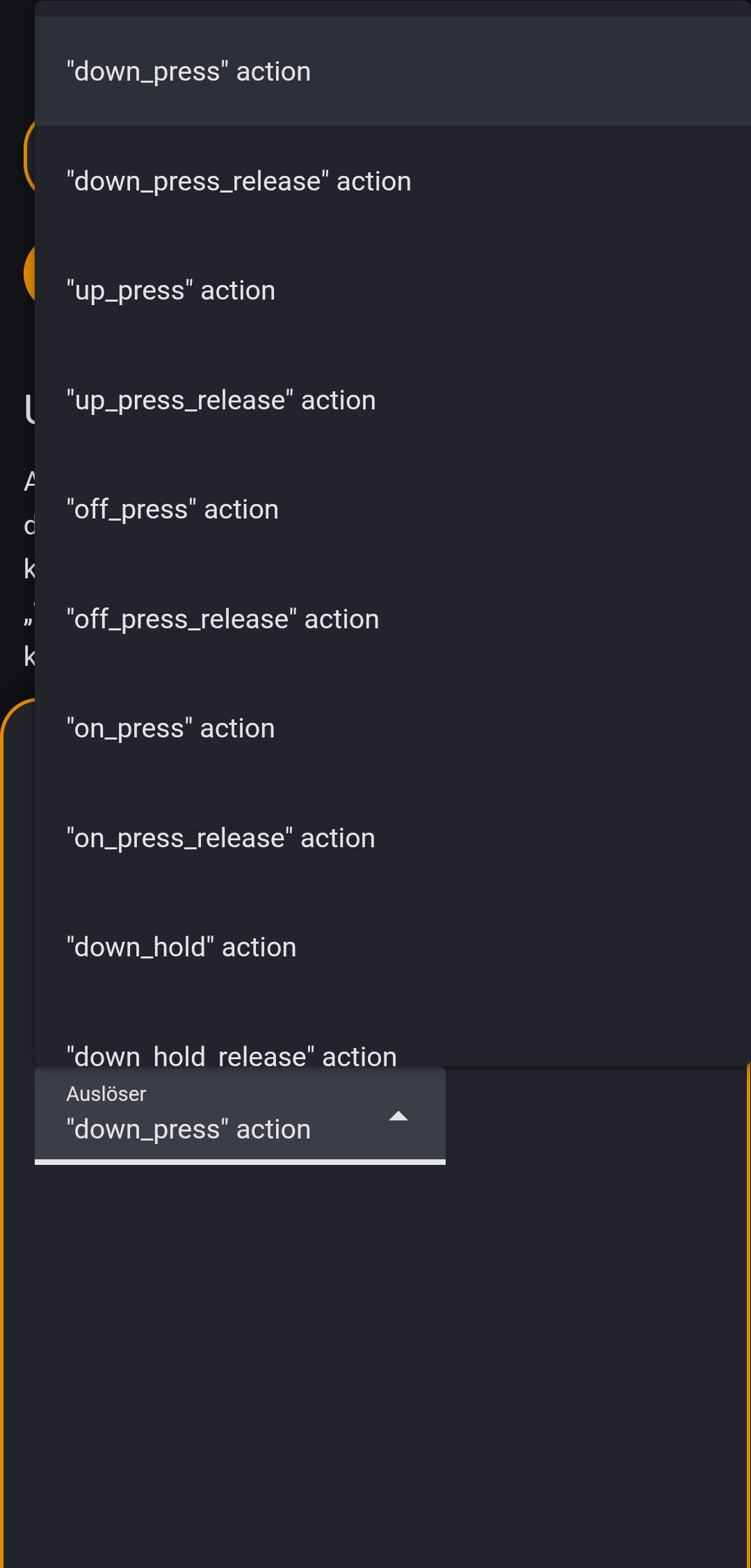Collapse the Auslöser dropdown with the arrow

[398, 1116]
